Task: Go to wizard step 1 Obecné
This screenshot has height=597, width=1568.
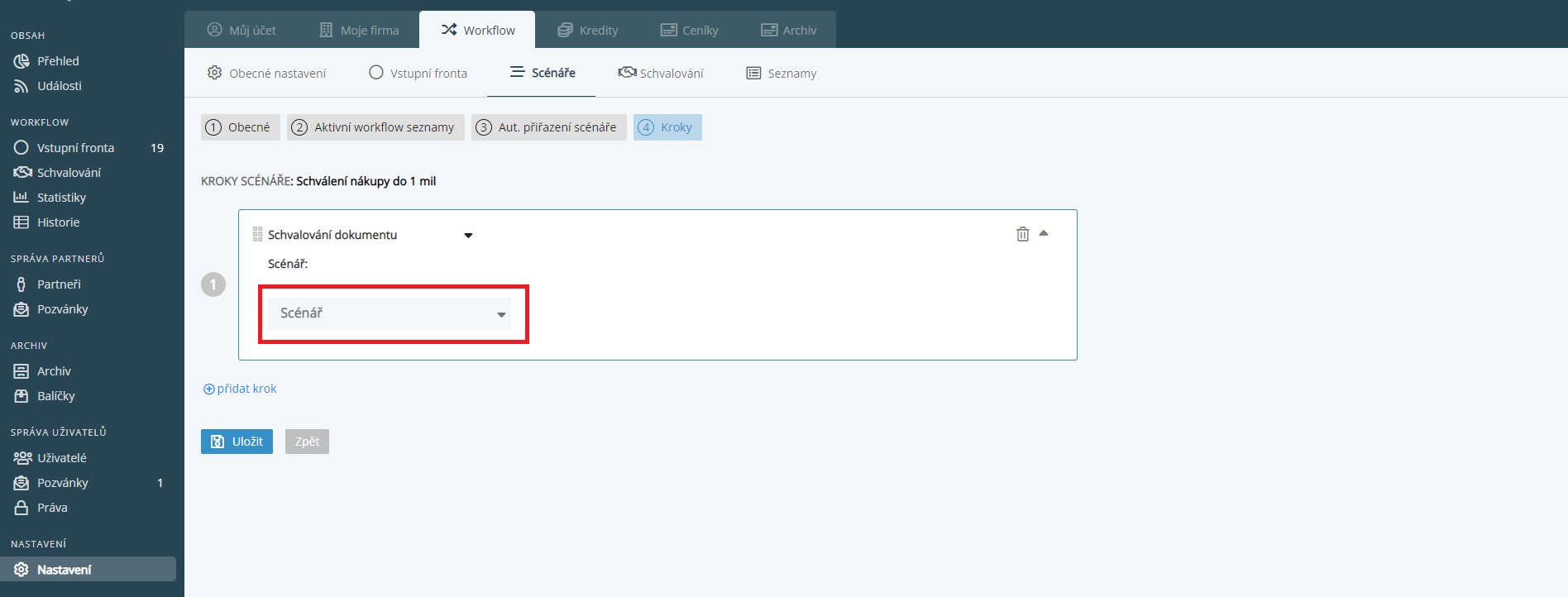Action: 240,127
